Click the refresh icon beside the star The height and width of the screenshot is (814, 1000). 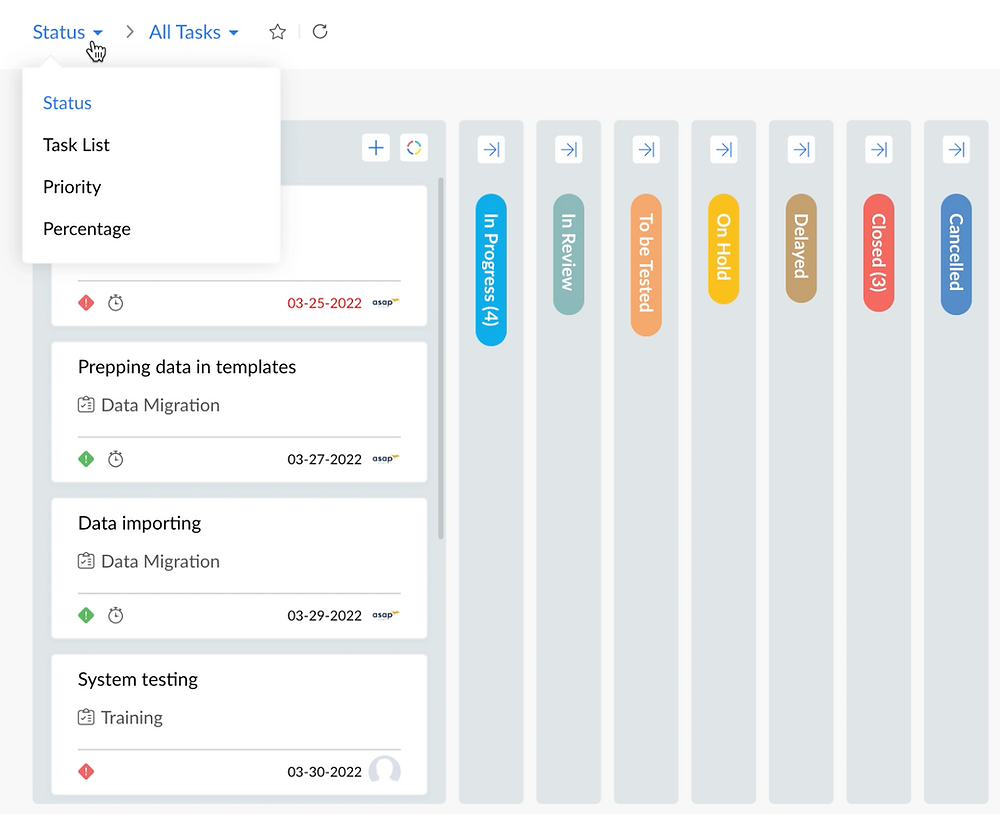coord(320,31)
